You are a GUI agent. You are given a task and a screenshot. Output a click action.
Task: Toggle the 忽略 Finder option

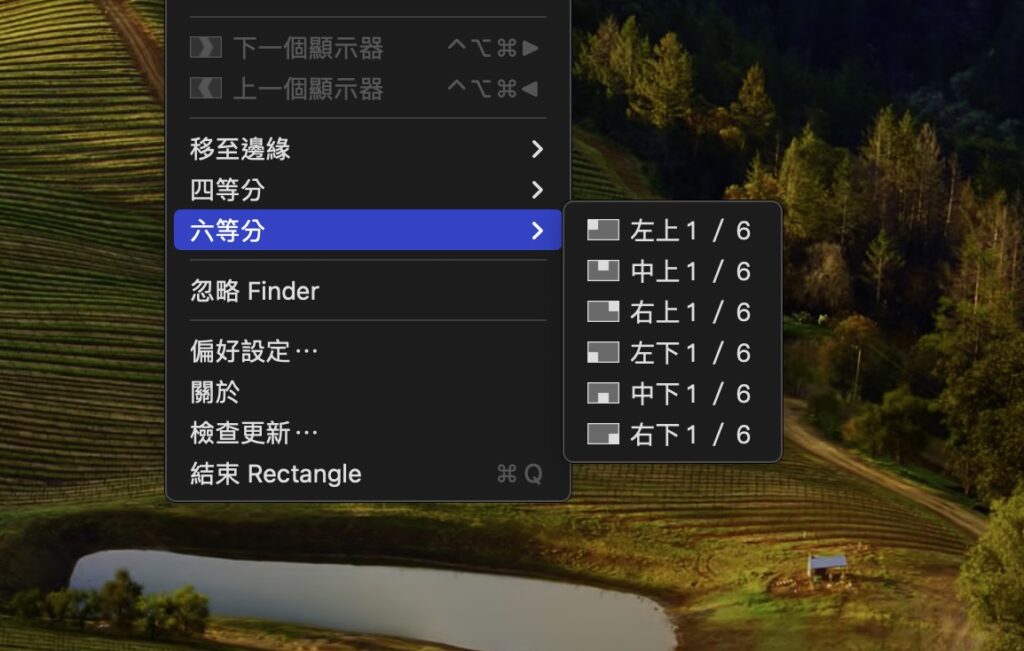(x=368, y=291)
